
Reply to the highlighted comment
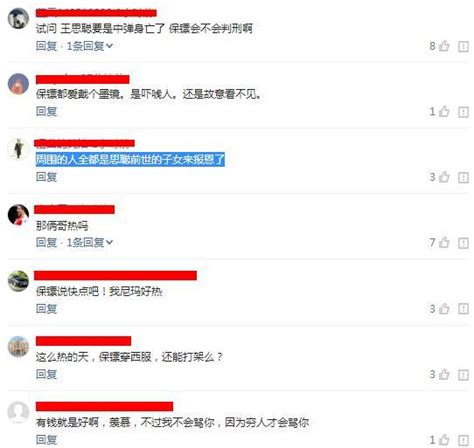[x=47, y=177]
